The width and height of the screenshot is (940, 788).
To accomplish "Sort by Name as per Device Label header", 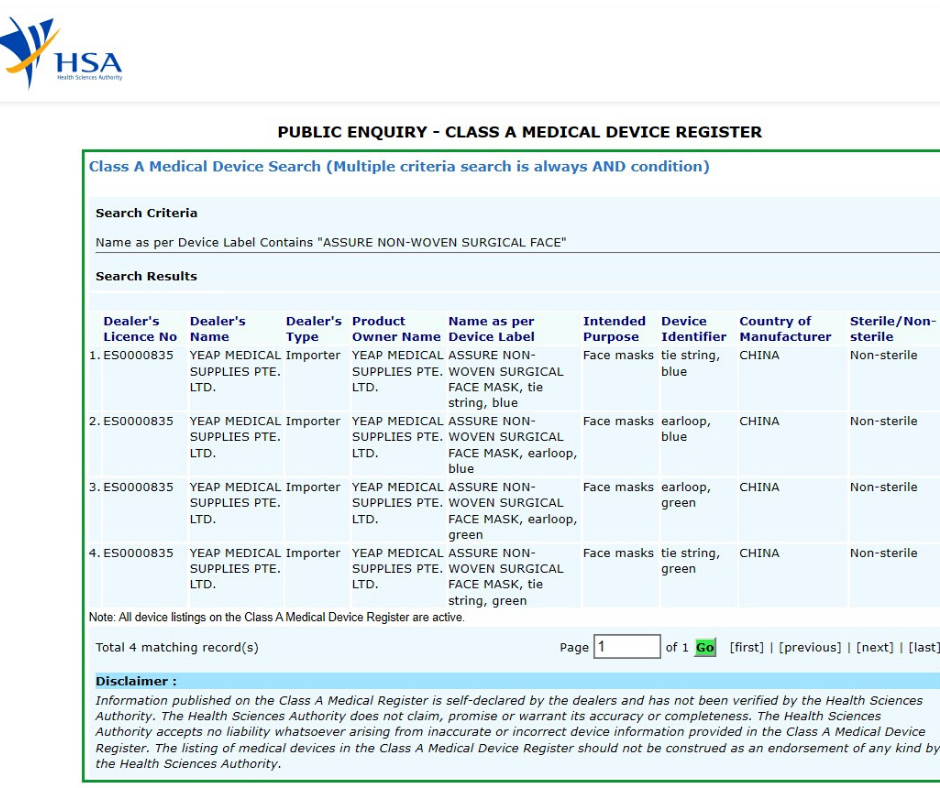I will coord(492,329).
